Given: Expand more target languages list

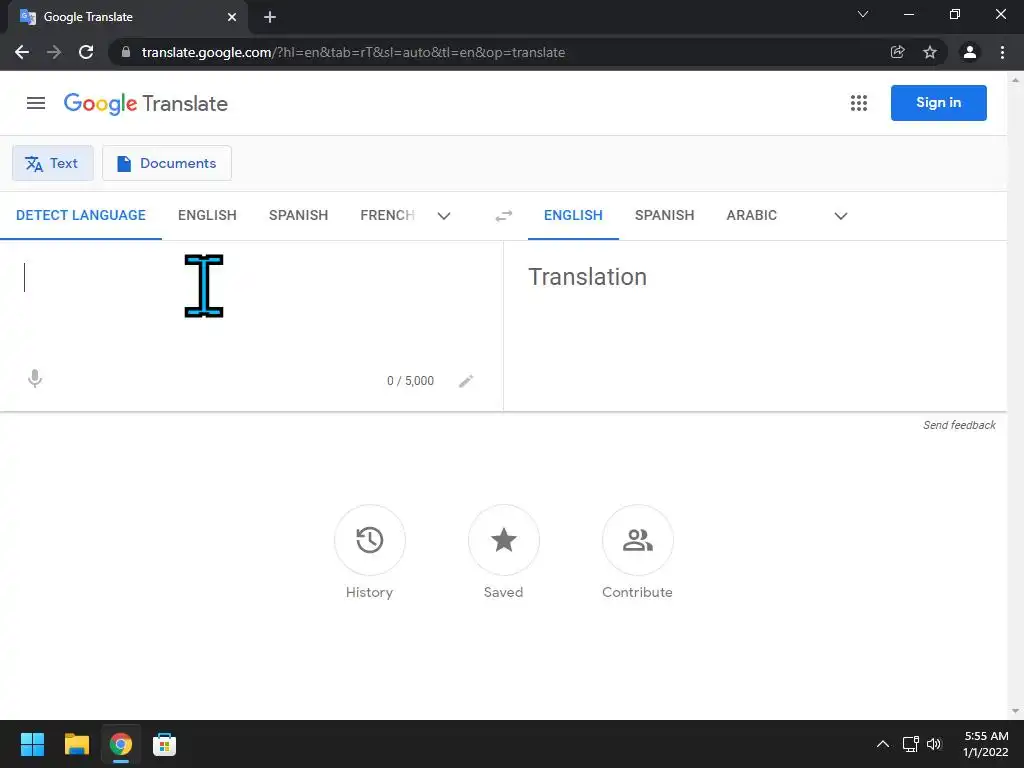Looking at the screenshot, I should (841, 216).
